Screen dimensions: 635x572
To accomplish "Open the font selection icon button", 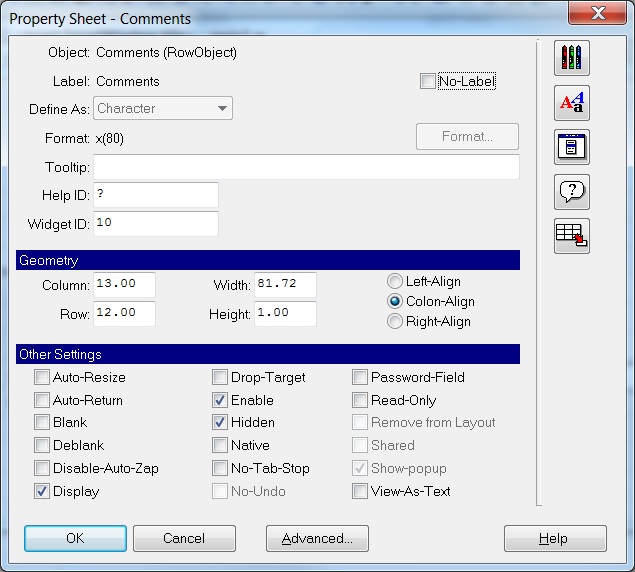I will tap(571, 103).
